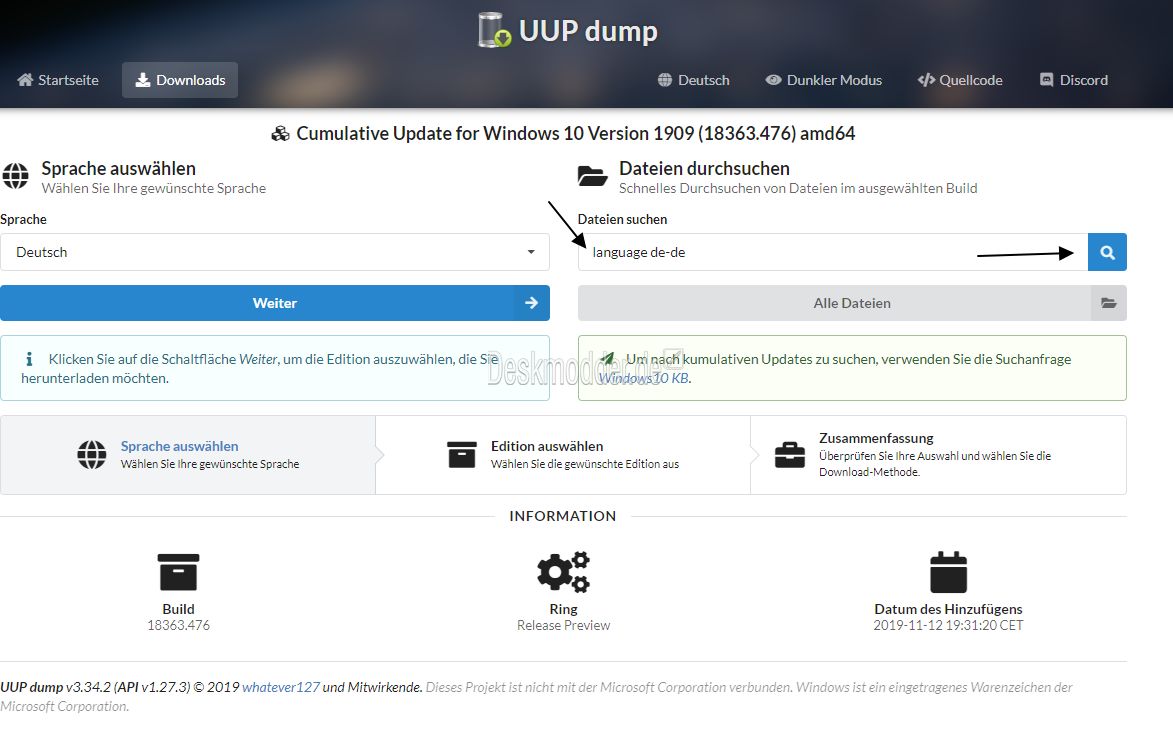Click the Datum des Hinzufügens calendar icon
Screen dimensions: 1173x733
949,572
